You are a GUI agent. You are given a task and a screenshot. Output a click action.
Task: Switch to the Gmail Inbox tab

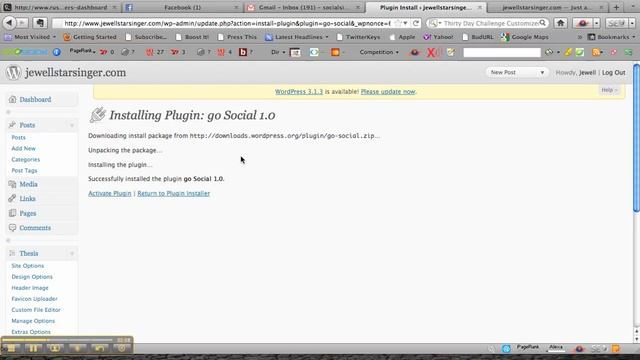[304, 7]
